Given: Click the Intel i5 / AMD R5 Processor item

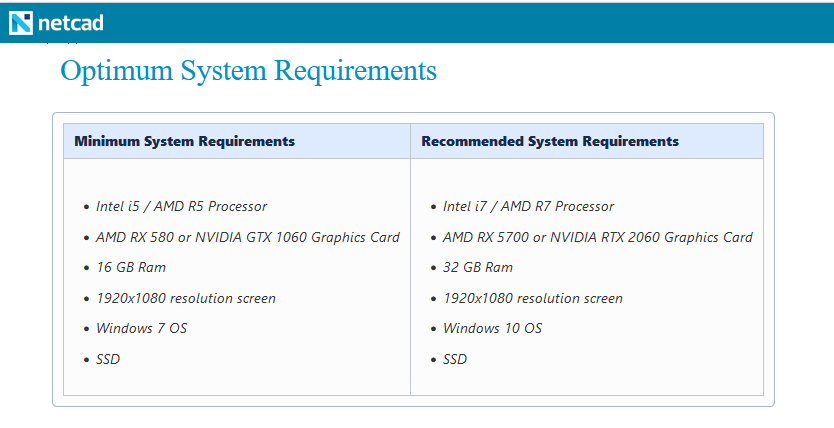Looking at the screenshot, I should pos(181,206).
